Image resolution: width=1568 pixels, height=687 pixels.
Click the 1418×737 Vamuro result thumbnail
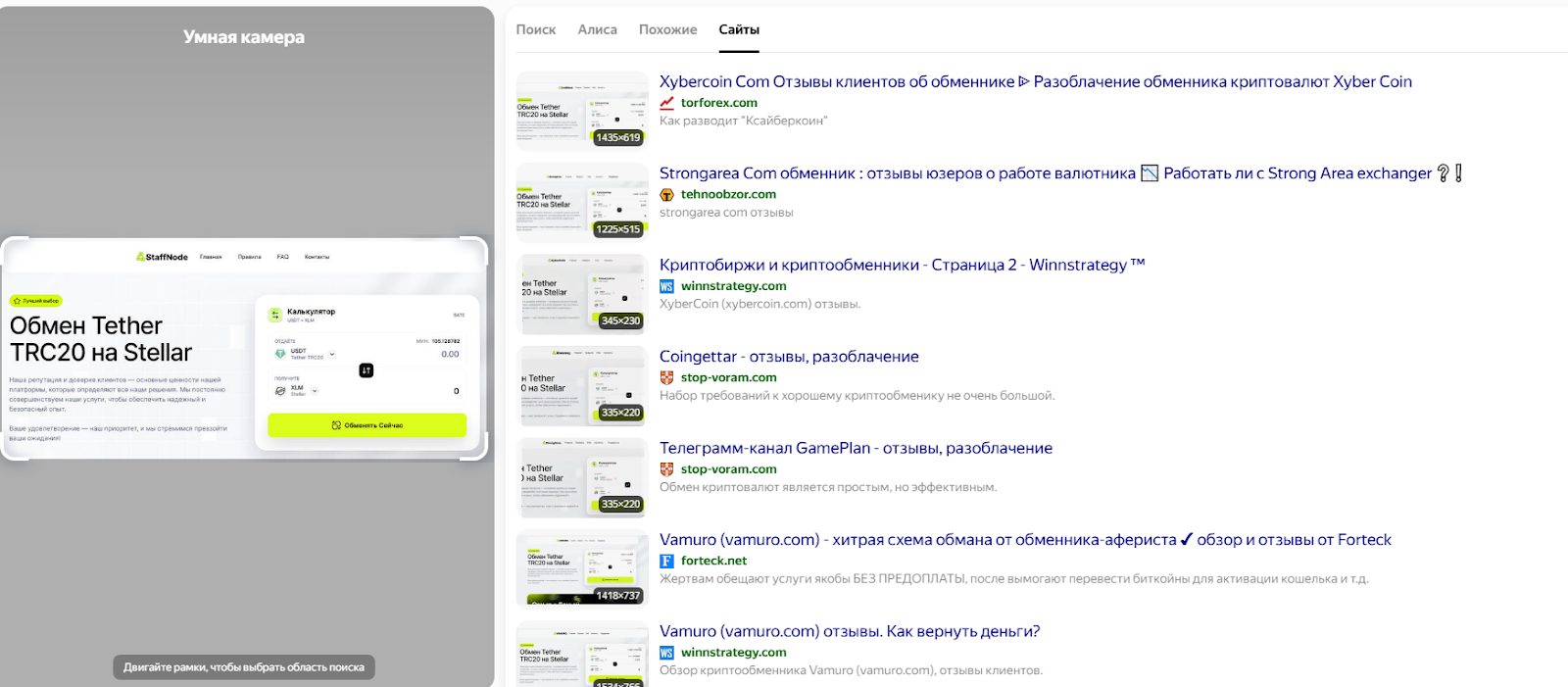click(x=582, y=568)
